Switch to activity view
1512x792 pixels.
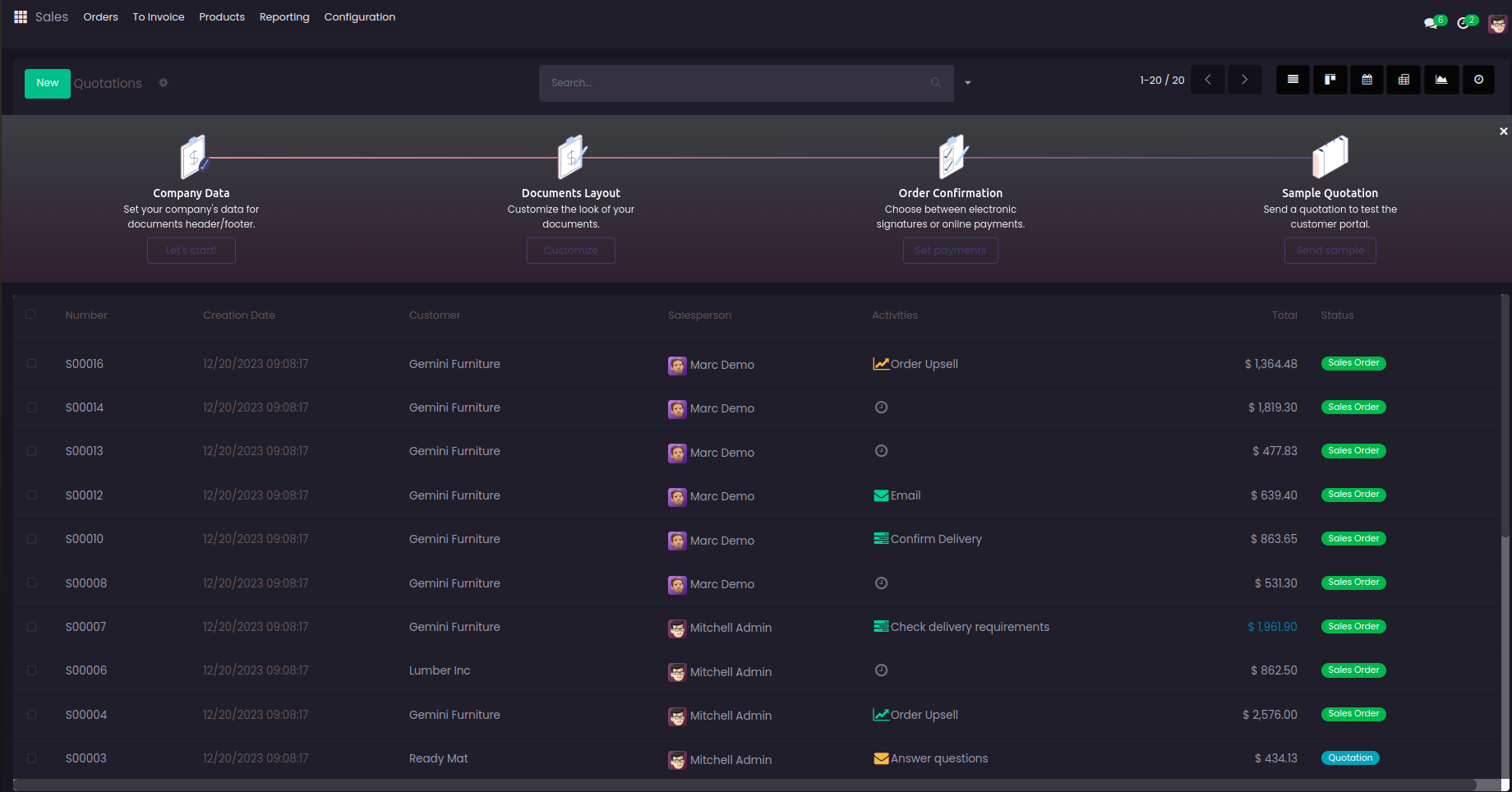pyautogui.click(x=1478, y=80)
